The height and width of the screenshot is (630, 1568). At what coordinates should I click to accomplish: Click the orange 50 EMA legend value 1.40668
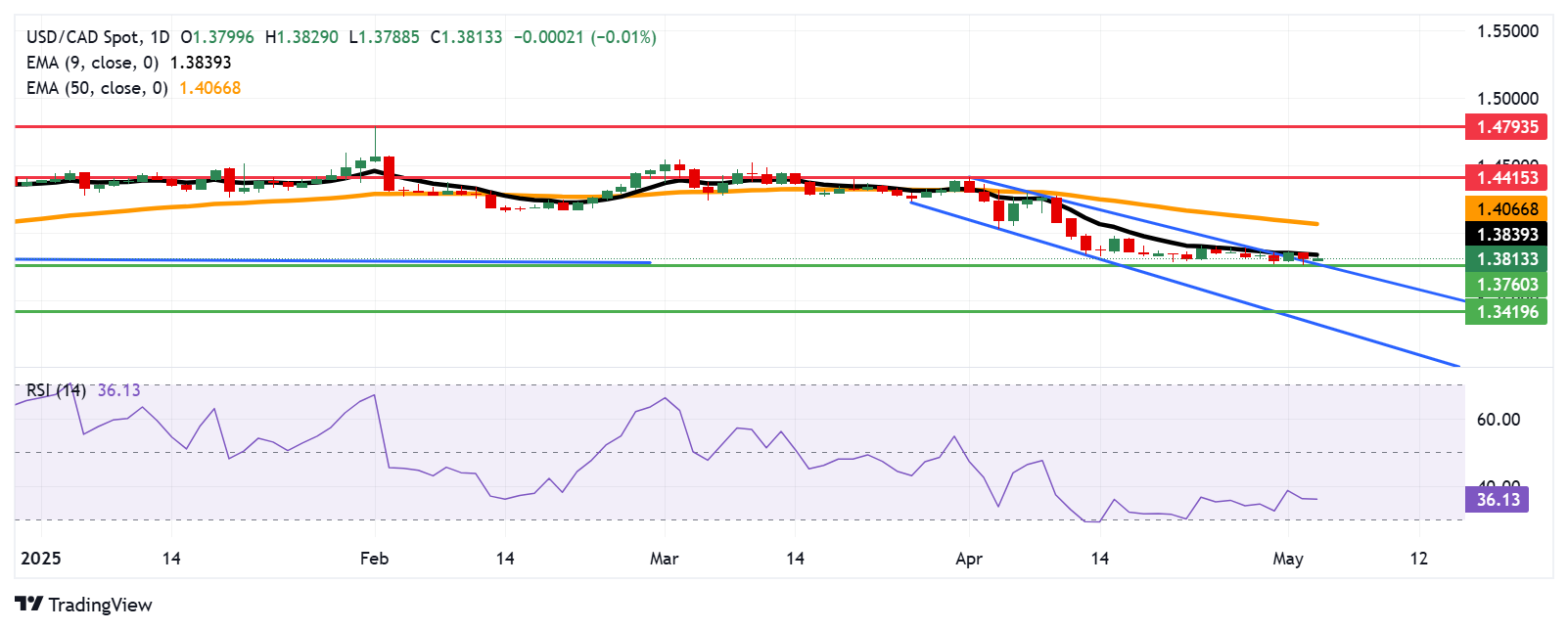click(209, 88)
